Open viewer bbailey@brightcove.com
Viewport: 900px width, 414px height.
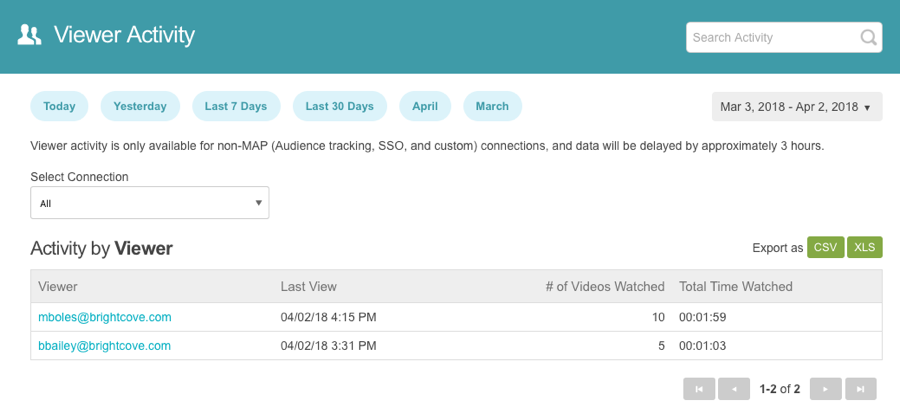104,346
